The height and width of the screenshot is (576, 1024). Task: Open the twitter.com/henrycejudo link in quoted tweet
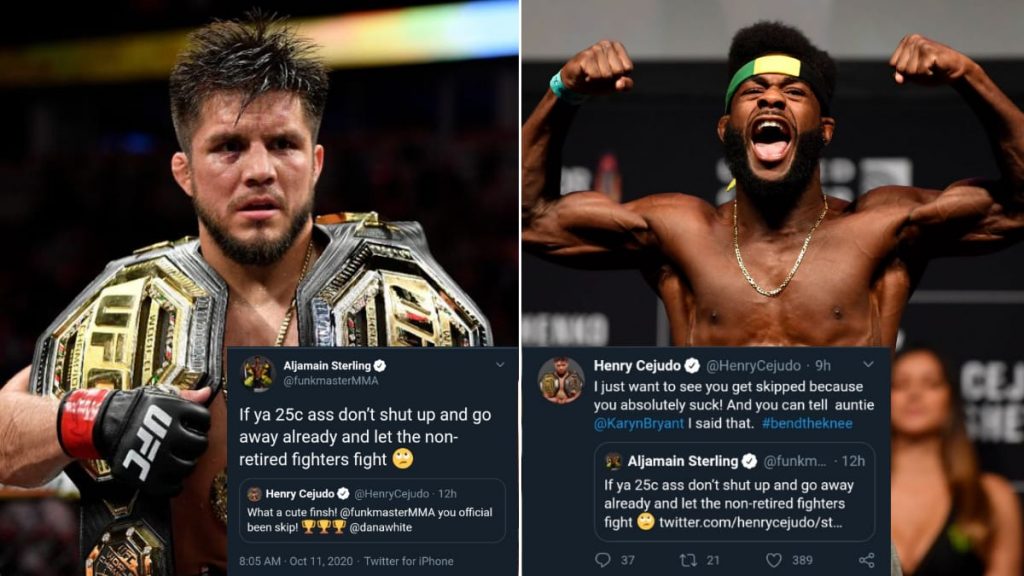(750, 522)
